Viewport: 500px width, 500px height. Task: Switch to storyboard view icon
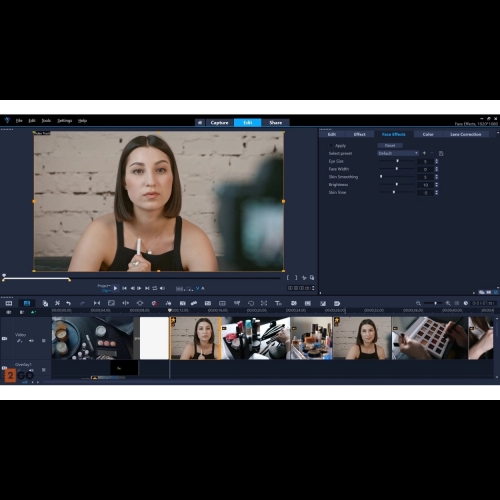[9, 303]
